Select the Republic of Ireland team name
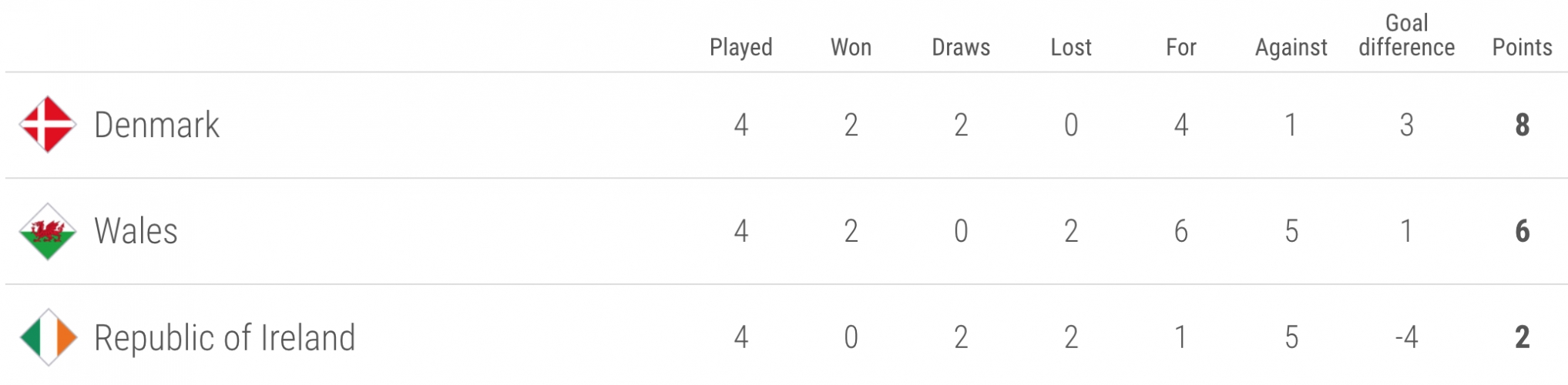Viewport: 1568px width, 385px height. (x=225, y=337)
